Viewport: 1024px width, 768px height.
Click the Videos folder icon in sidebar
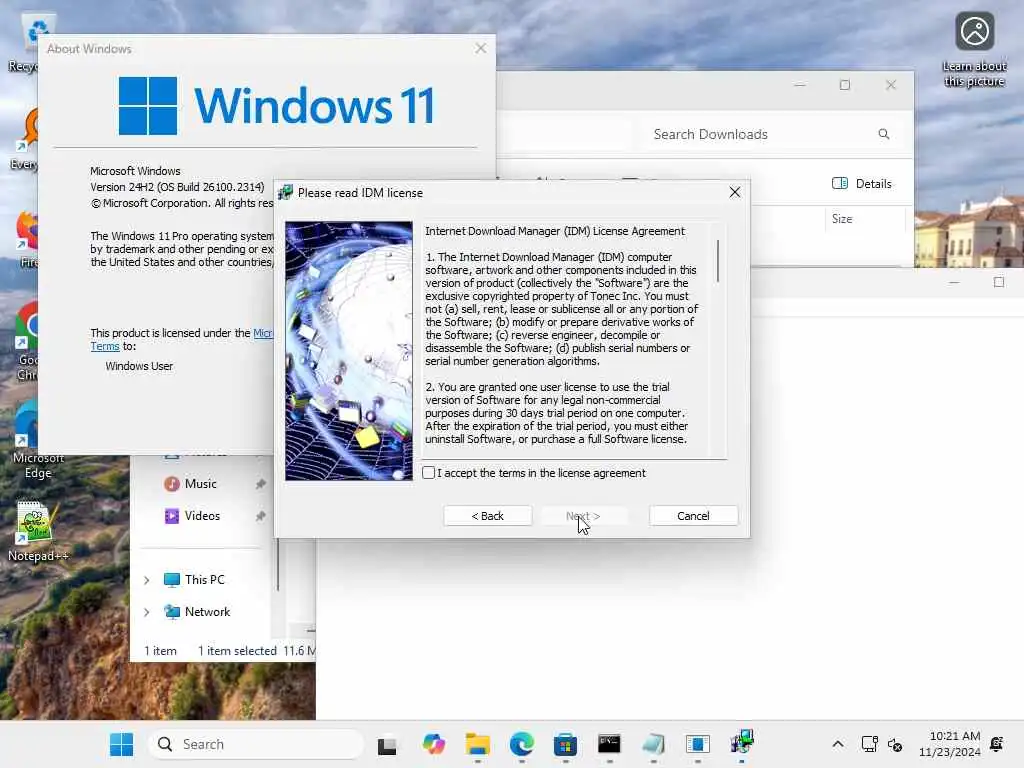pos(172,516)
